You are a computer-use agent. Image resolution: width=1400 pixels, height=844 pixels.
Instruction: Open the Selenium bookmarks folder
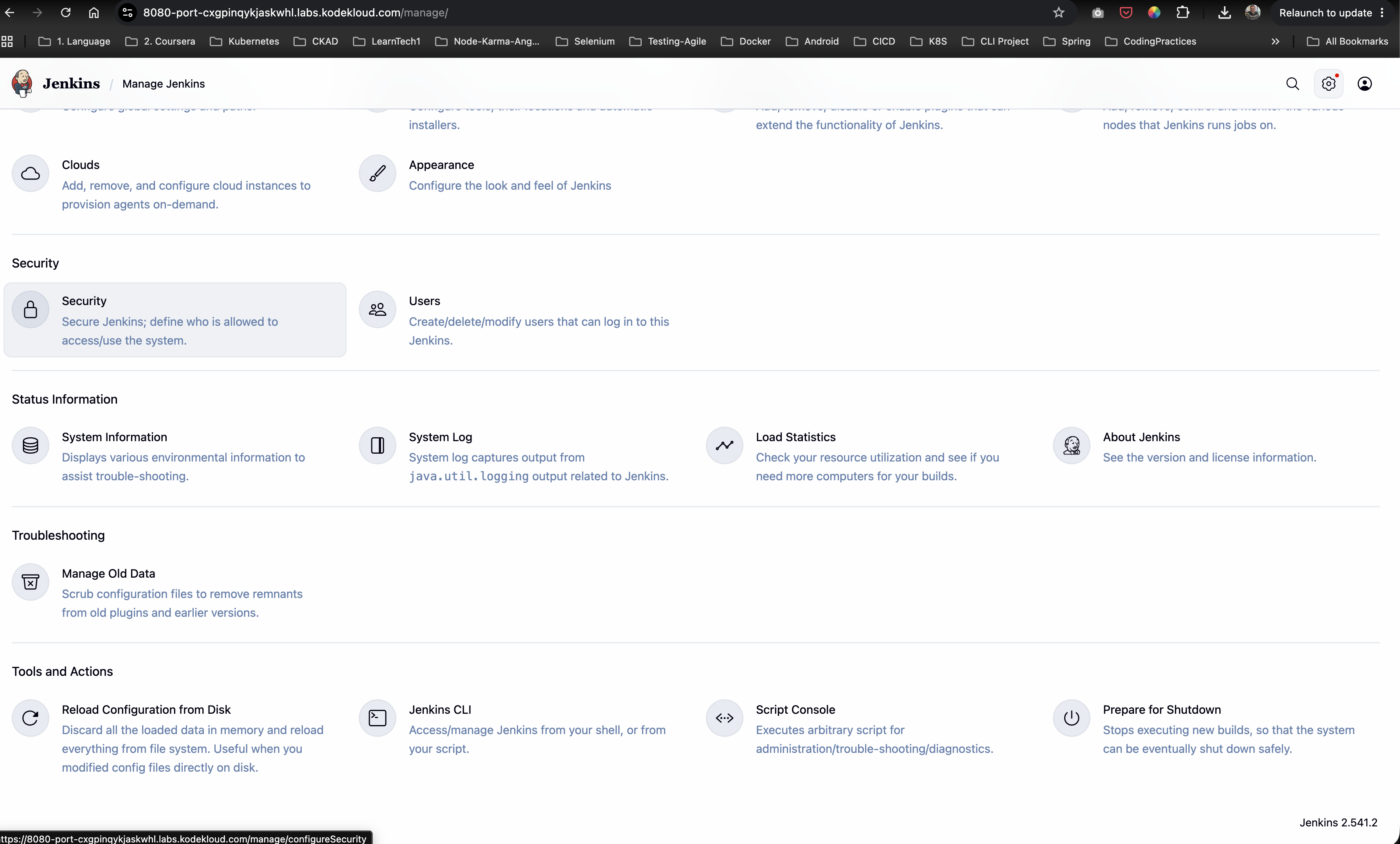[585, 41]
